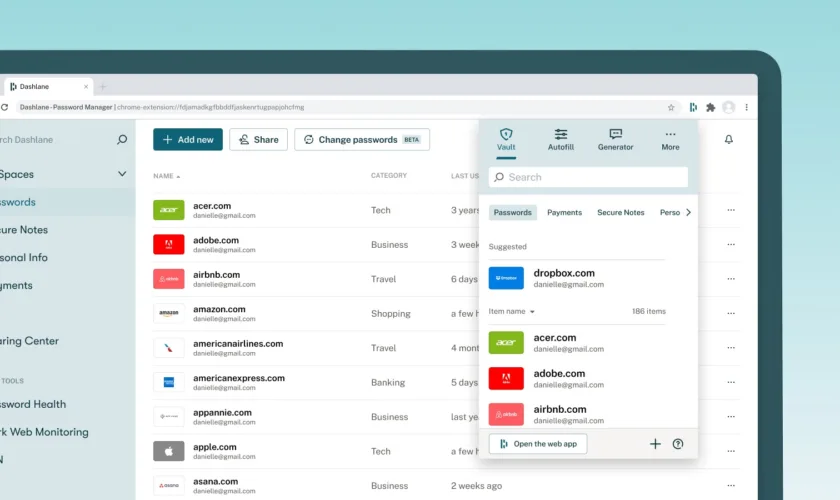Click the sidebar search magnifier icon

tap(122, 139)
